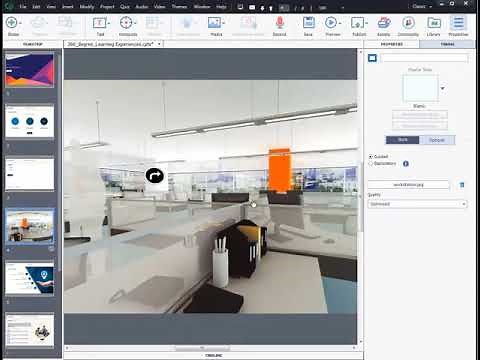
Task: Click the delete image trash icon
Action: click(462, 185)
